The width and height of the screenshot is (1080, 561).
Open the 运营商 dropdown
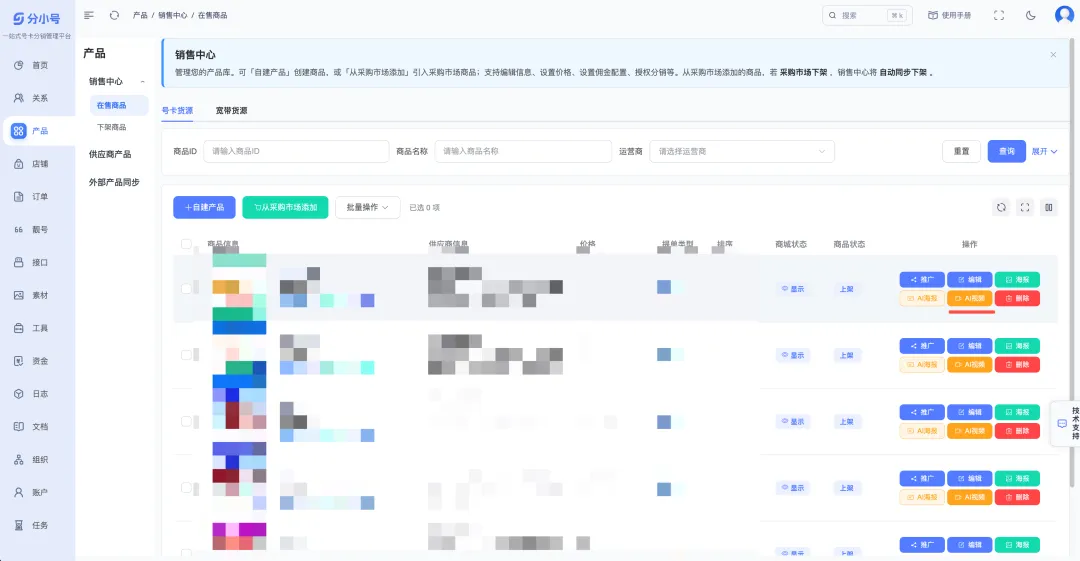pyautogui.click(x=742, y=151)
